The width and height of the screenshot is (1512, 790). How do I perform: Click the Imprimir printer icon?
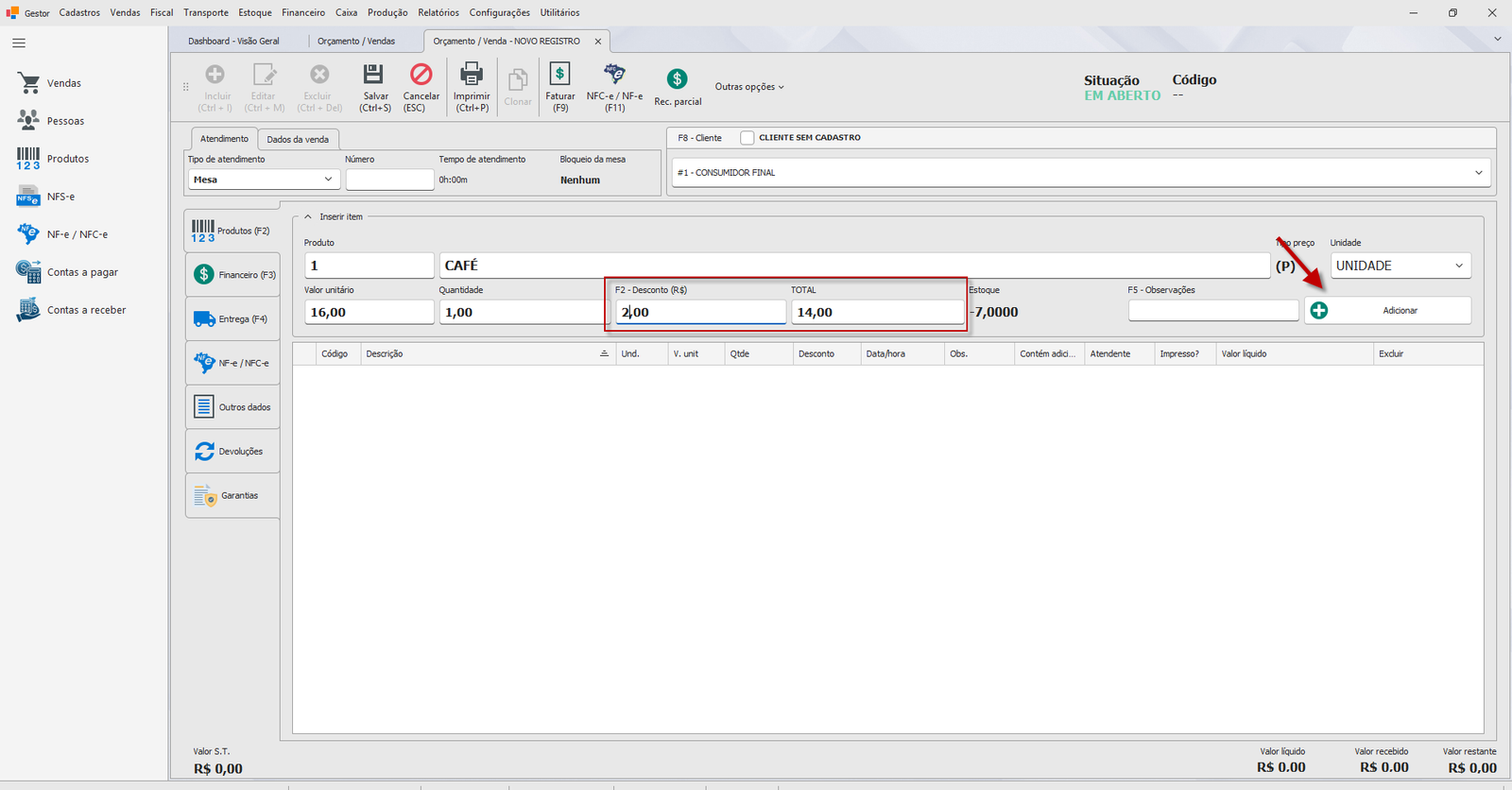point(471,74)
